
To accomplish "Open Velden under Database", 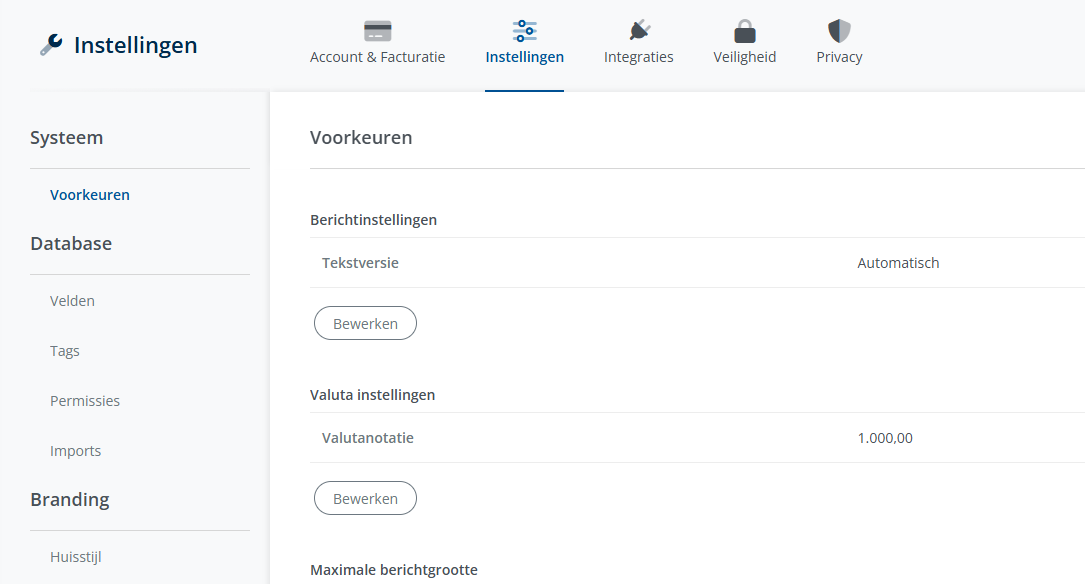I will [72, 301].
